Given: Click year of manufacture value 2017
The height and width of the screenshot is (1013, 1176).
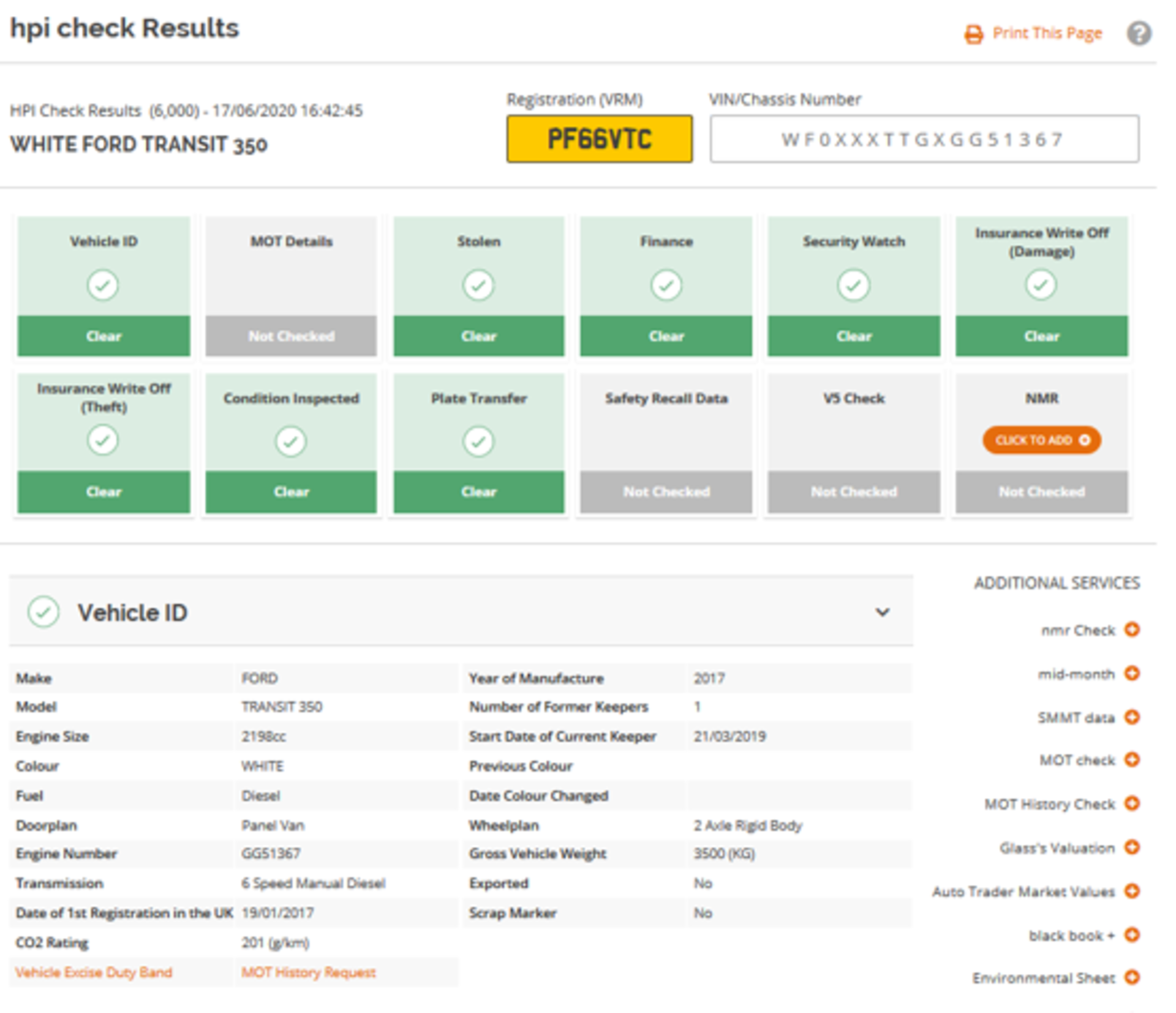Looking at the screenshot, I should pyautogui.click(x=709, y=679).
